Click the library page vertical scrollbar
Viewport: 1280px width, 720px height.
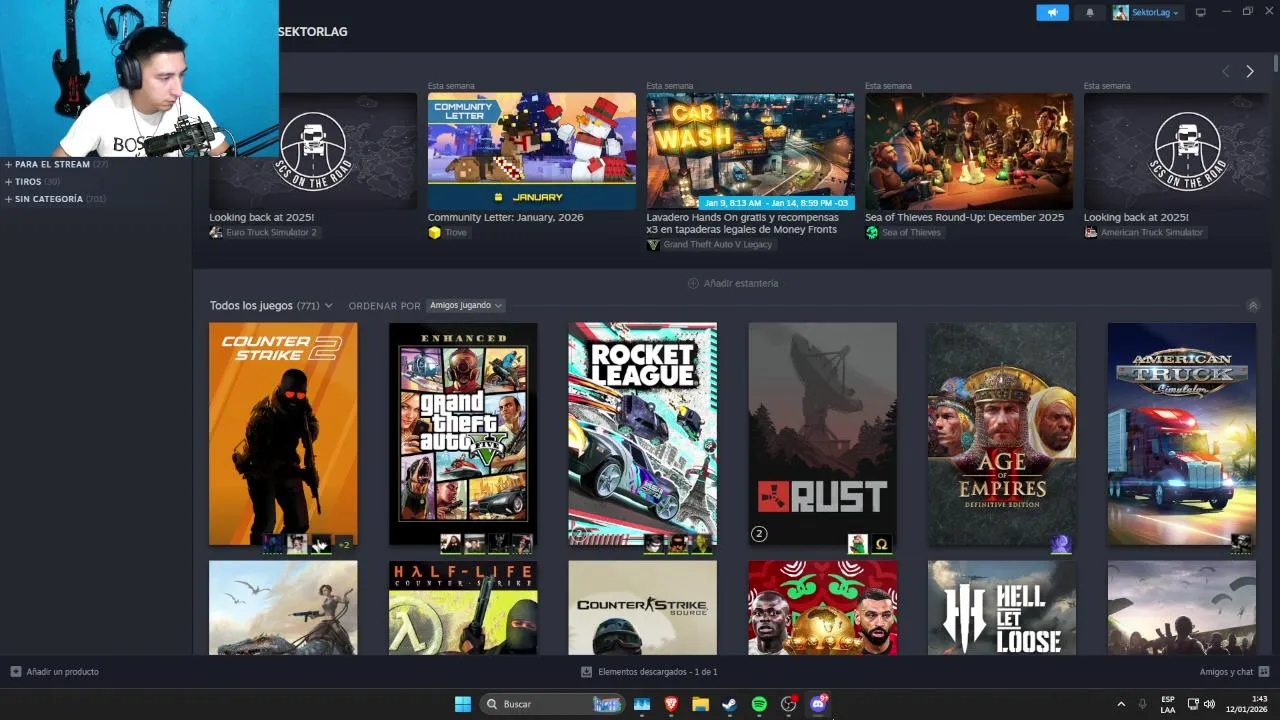[1276, 63]
